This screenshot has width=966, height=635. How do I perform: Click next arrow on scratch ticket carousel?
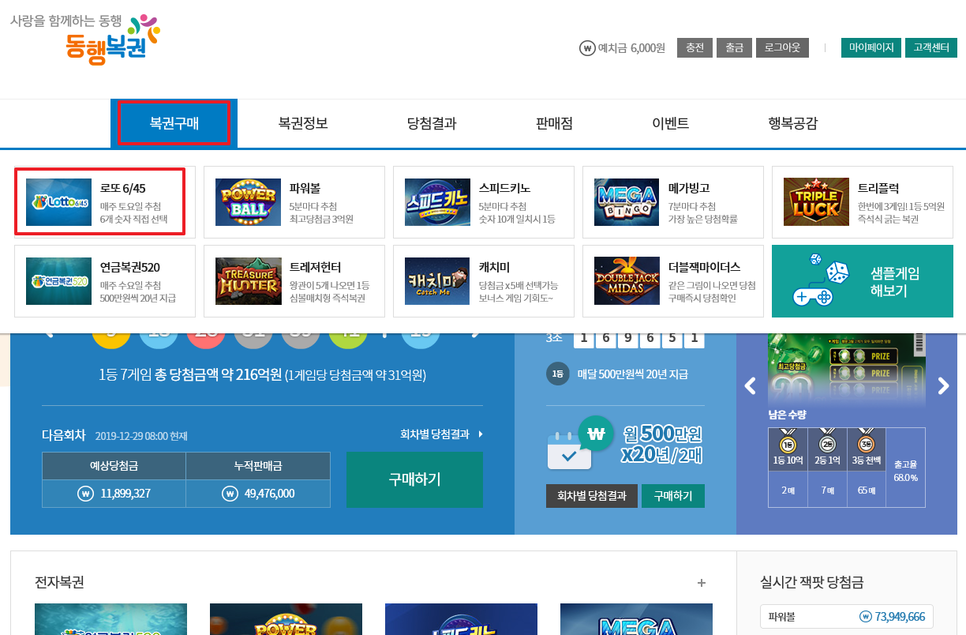tap(943, 386)
